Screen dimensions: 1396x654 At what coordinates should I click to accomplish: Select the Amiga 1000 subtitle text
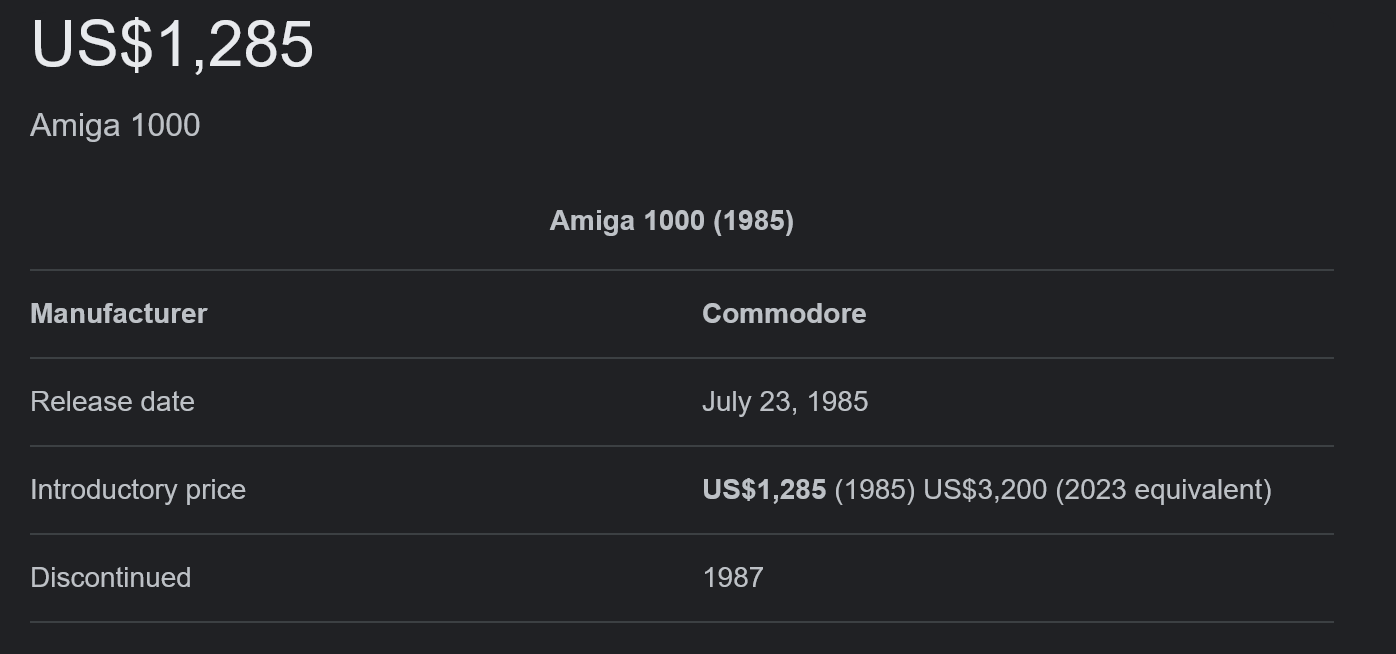pos(115,126)
